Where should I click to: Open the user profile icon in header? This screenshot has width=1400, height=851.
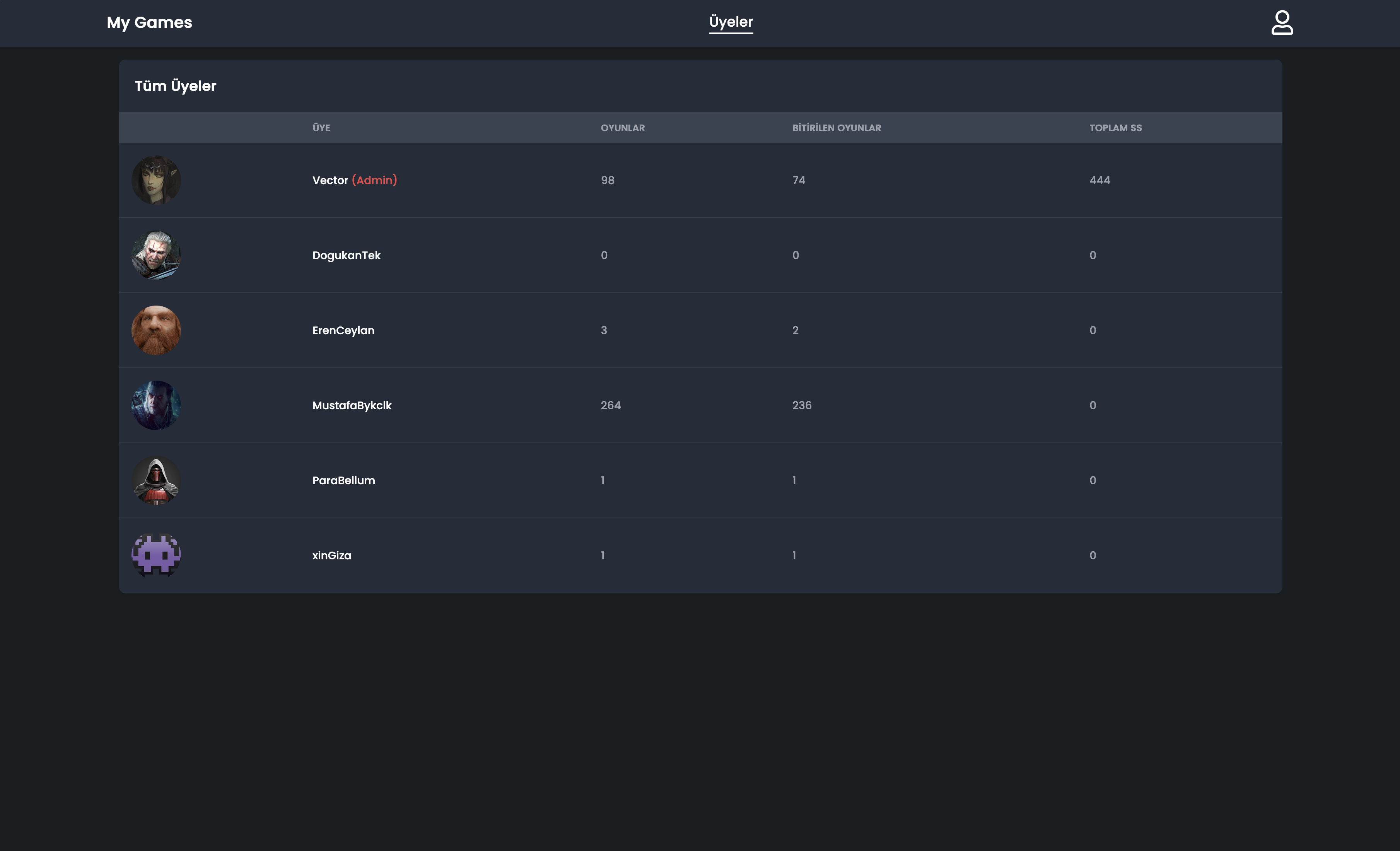pos(1282,23)
